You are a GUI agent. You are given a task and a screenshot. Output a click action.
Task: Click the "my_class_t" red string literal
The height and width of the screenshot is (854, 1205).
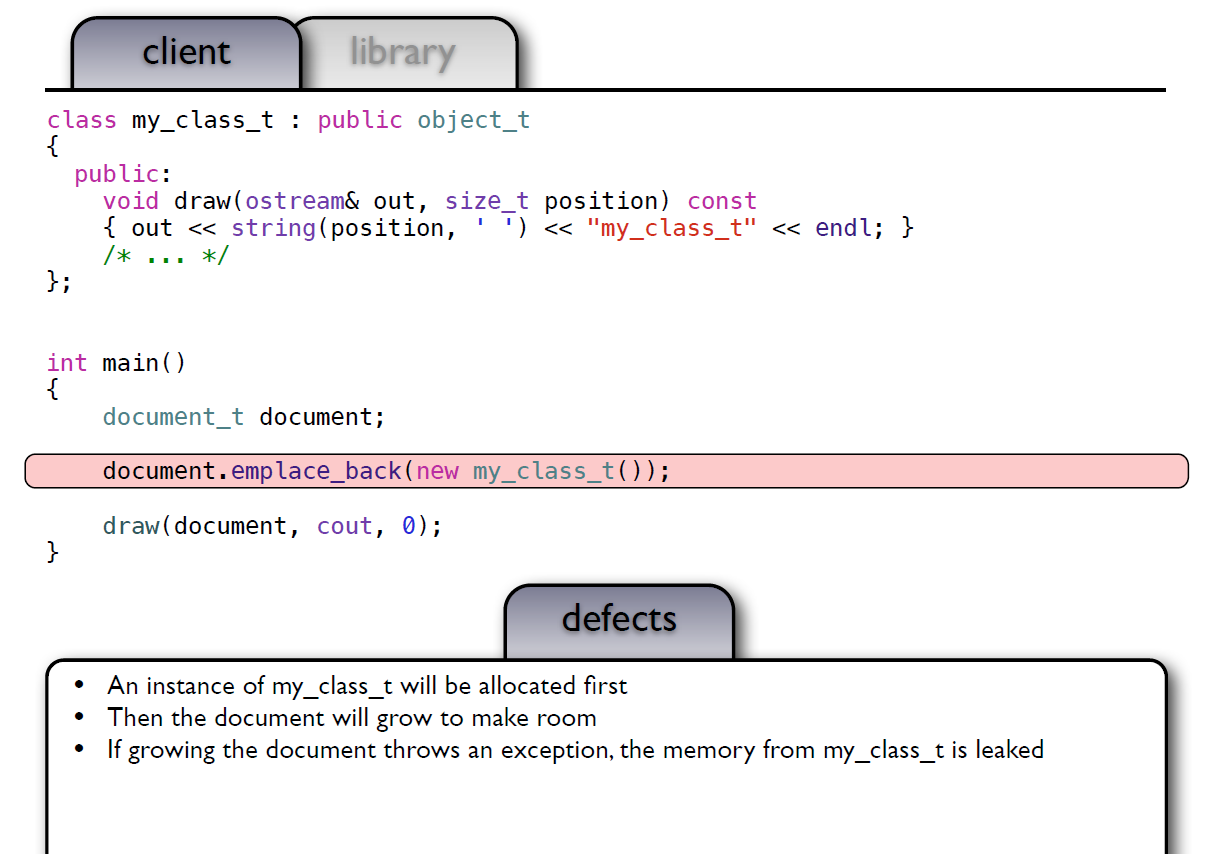(x=671, y=228)
